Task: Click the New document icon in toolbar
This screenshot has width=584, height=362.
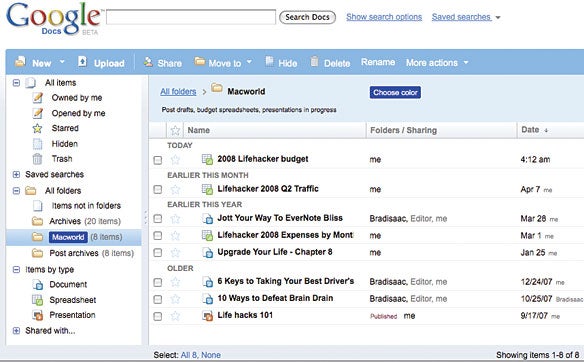Action: [20, 62]
